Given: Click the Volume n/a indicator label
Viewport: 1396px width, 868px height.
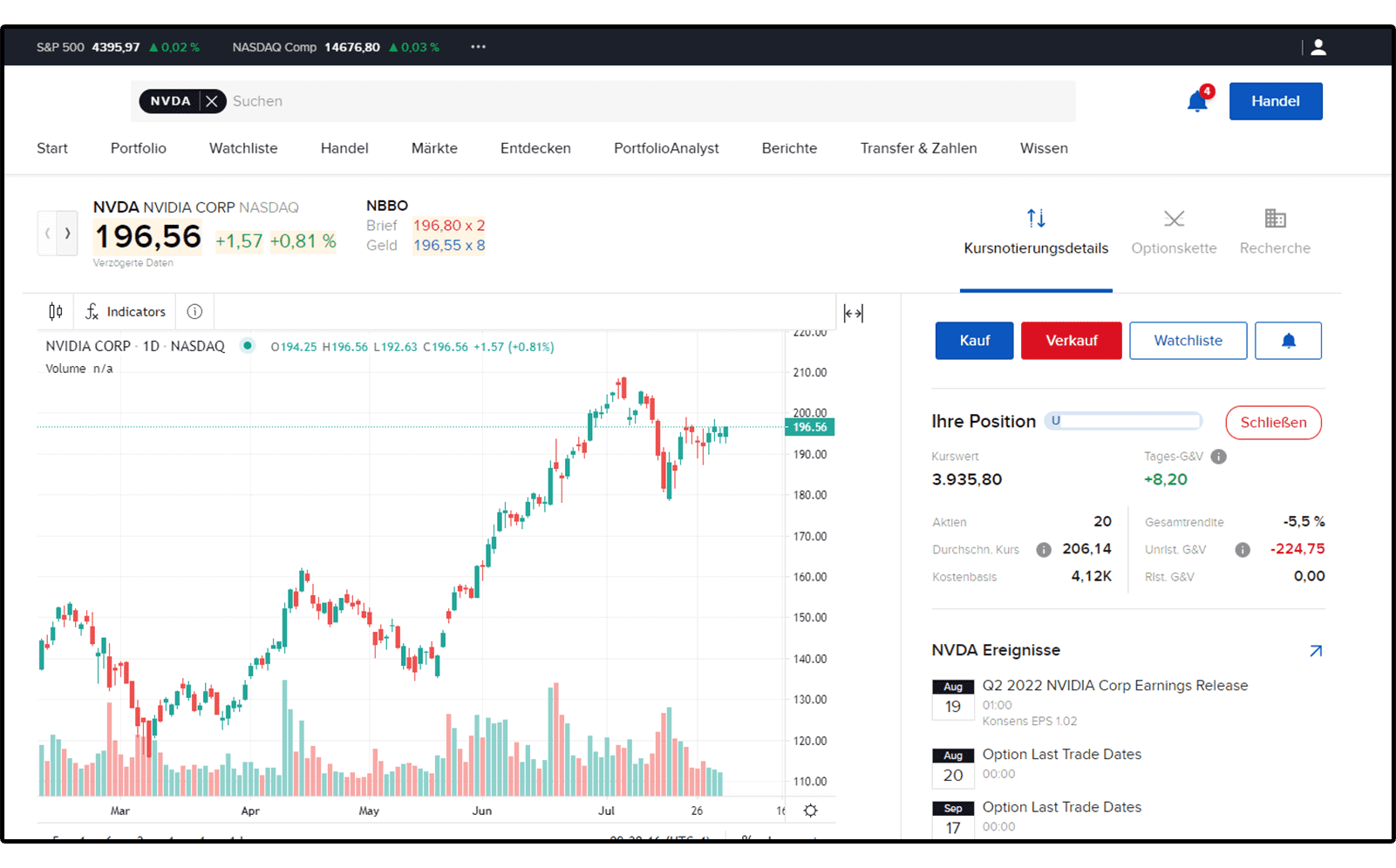Looking at the screenshot, I should pos(79,369).
